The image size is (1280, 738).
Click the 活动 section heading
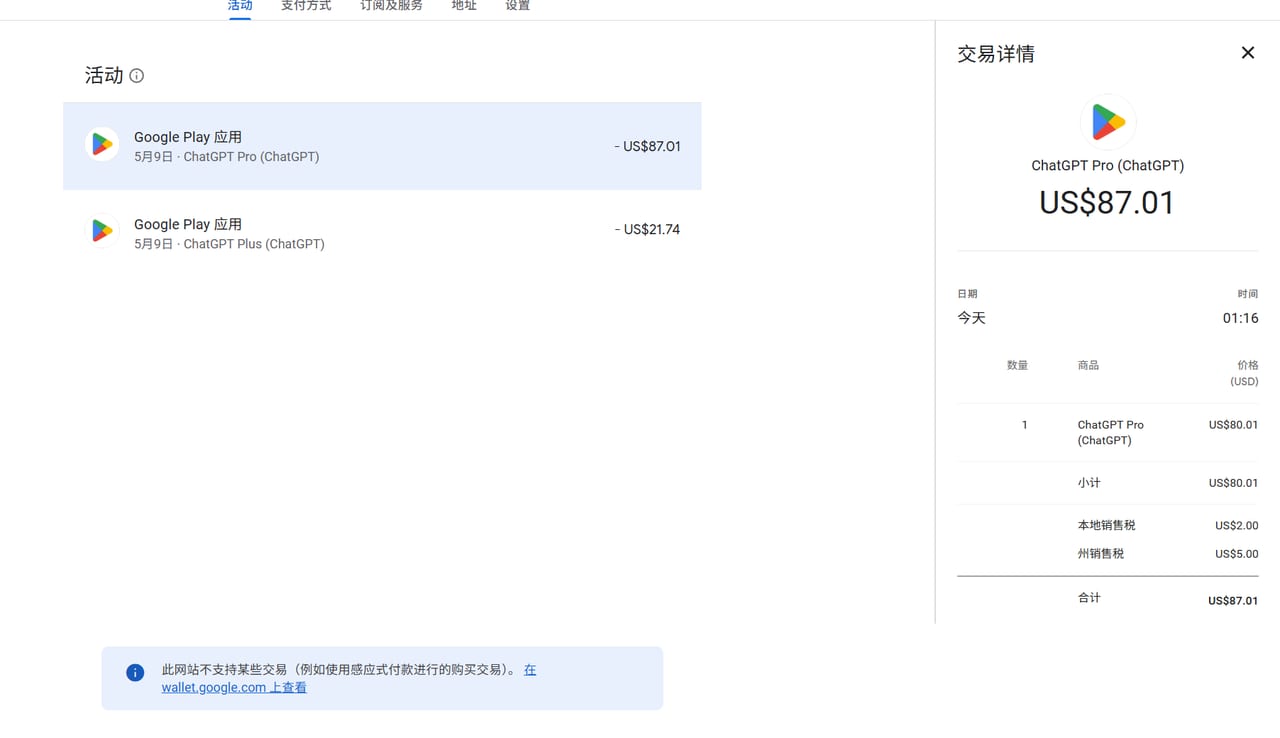(104, 76)
